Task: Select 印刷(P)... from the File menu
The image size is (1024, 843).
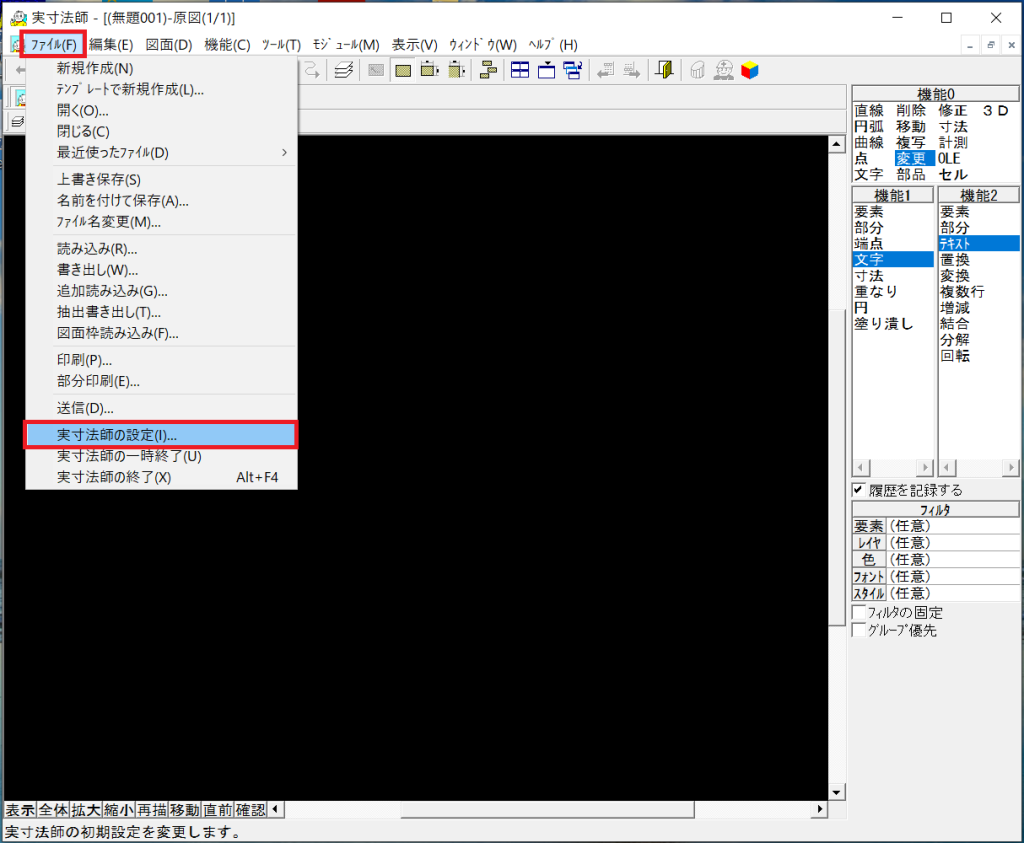Action: click(x=161, y=360)
